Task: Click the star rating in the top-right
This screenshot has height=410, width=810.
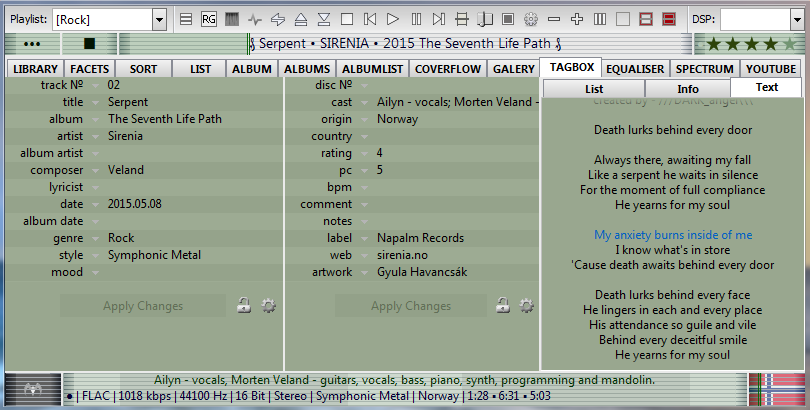Action: 750,44
